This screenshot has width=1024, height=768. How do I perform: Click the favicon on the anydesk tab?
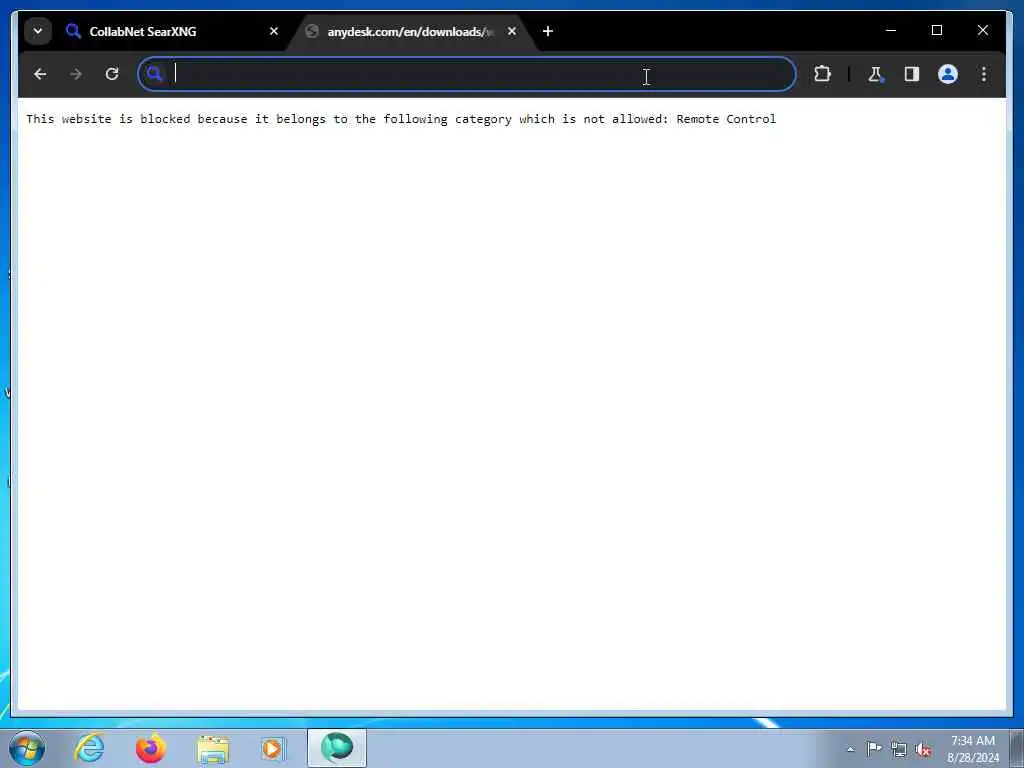pyautogui.click(x=312, y=31)
